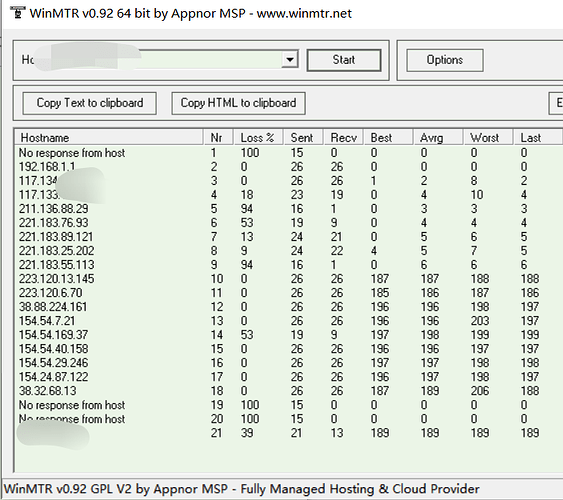Viewport: 563px width, 500px height.
Task: Click the Nr column header
Action: click(219, 137)
